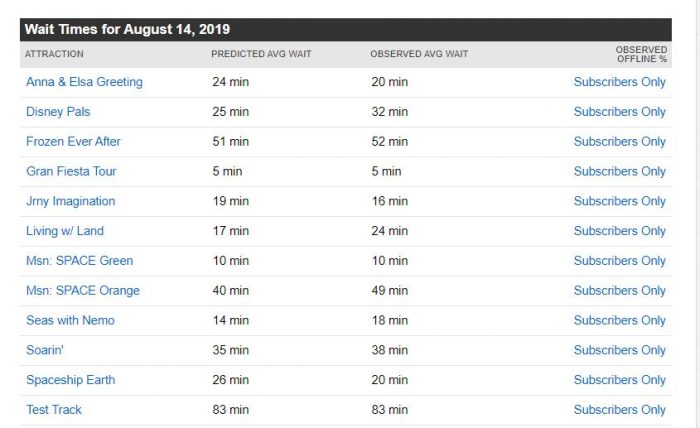Open the Anna & Elsa Greeting link

(x=84, y=82)
